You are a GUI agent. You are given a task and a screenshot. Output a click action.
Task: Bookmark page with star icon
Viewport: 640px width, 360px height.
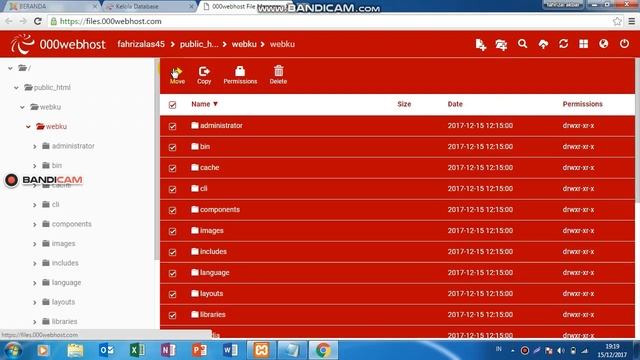[x=617, y=21]
